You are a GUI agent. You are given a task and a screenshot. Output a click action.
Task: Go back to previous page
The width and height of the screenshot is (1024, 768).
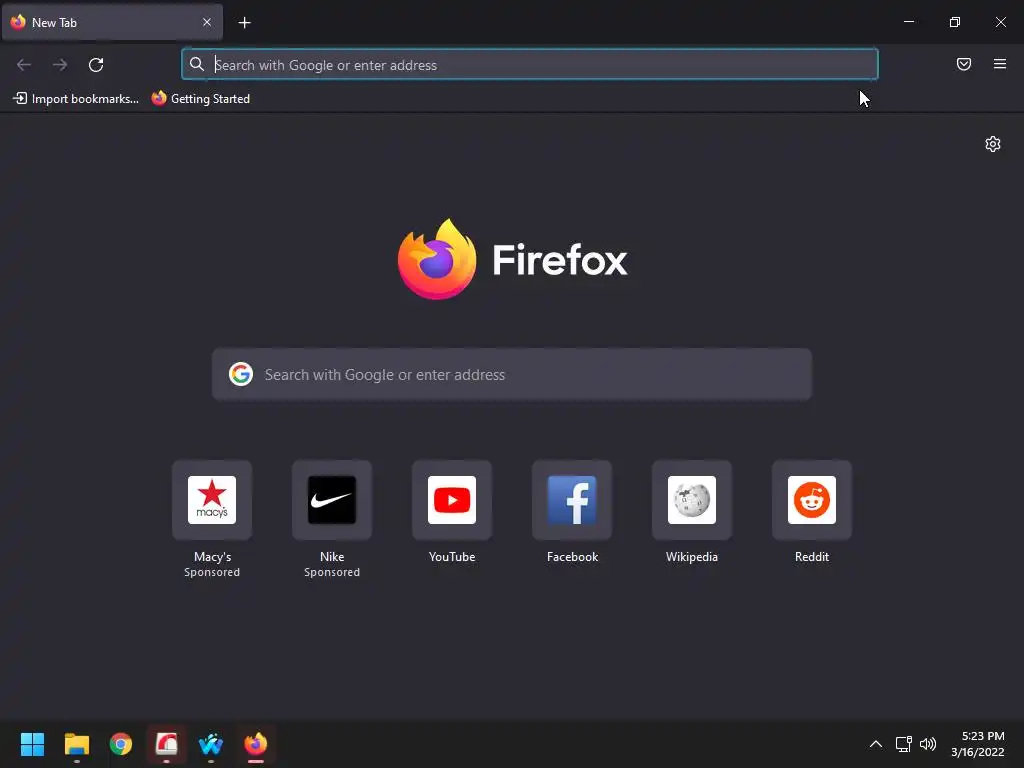[x=24, y=65]
